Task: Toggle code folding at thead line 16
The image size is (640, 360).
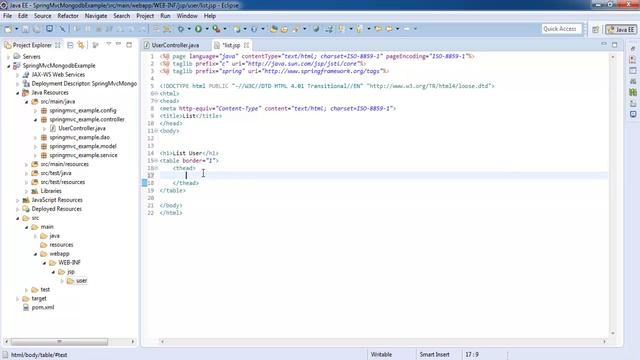Action: [x=156, y=168]
